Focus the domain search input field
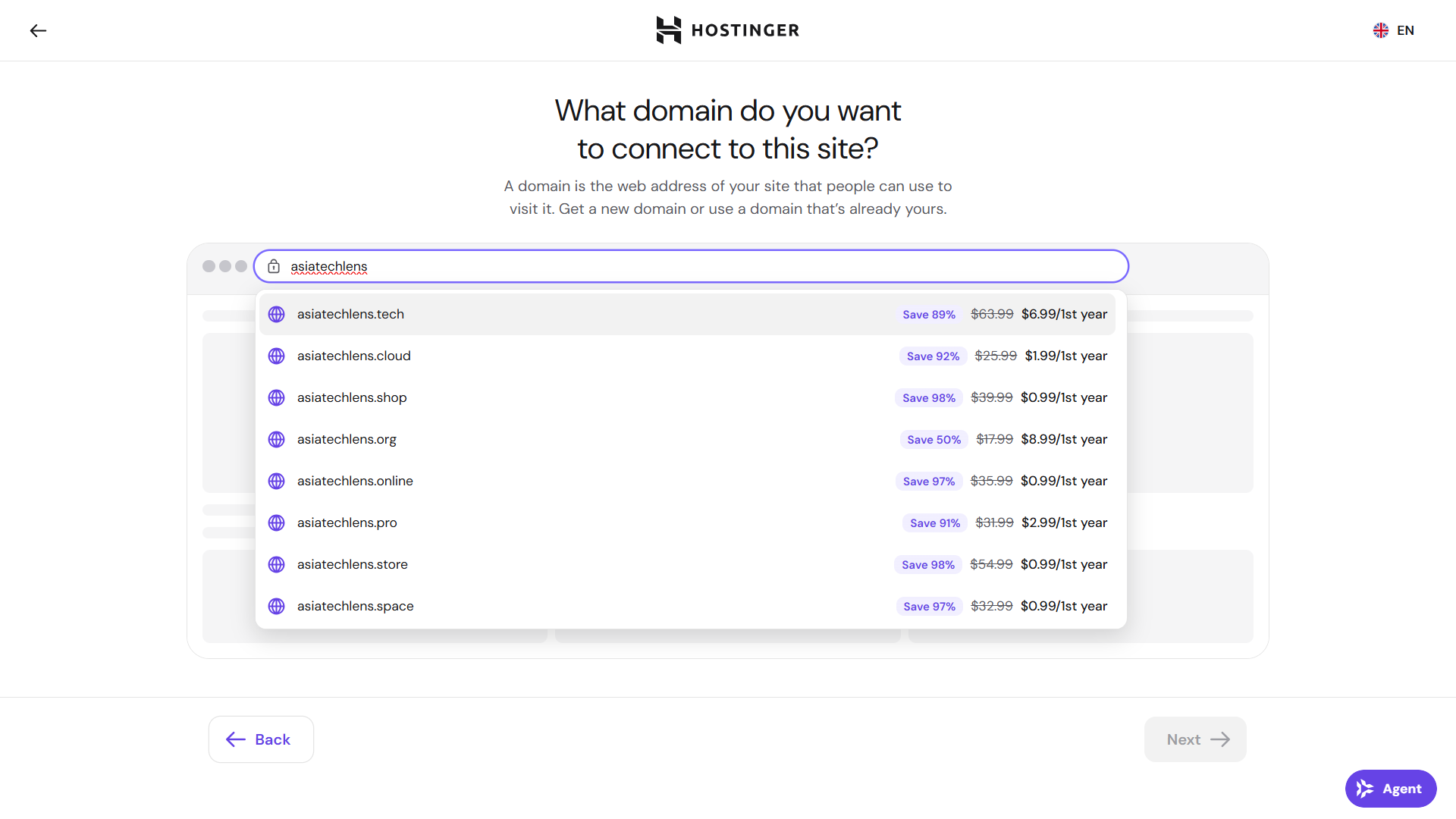Screen dimensions: 1456x819 pos(691,266)
